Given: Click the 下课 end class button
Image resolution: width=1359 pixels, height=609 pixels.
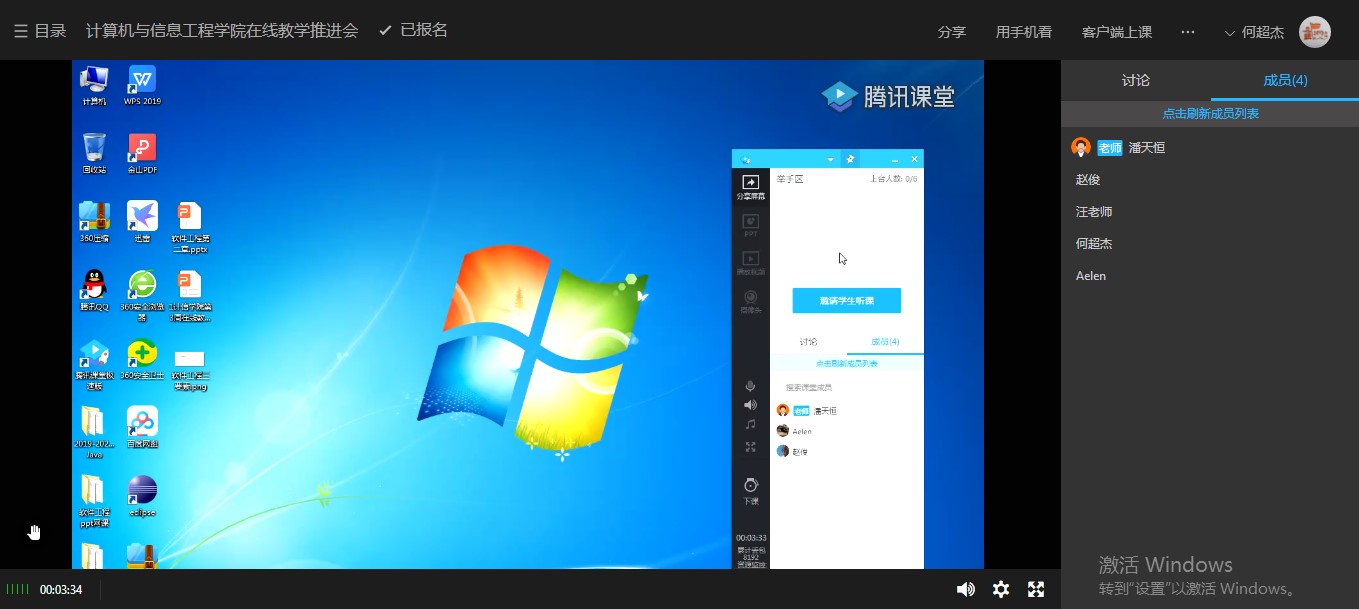Looking at the screenshot, I should 750,491.
